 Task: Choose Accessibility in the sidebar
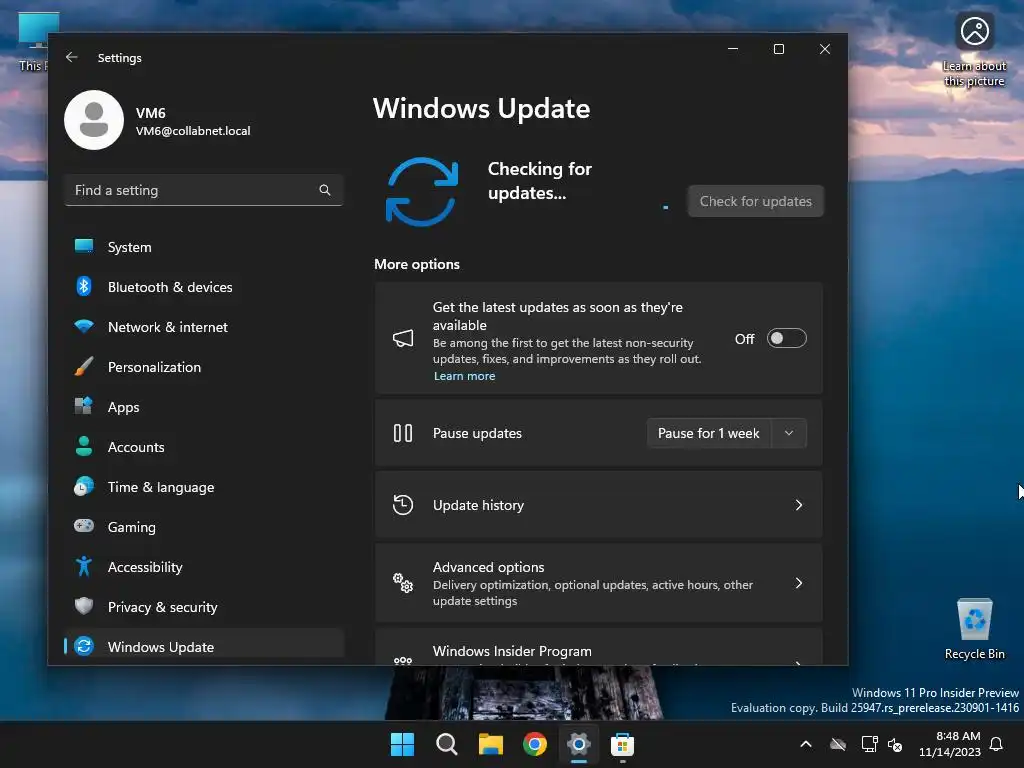point(204,567)
